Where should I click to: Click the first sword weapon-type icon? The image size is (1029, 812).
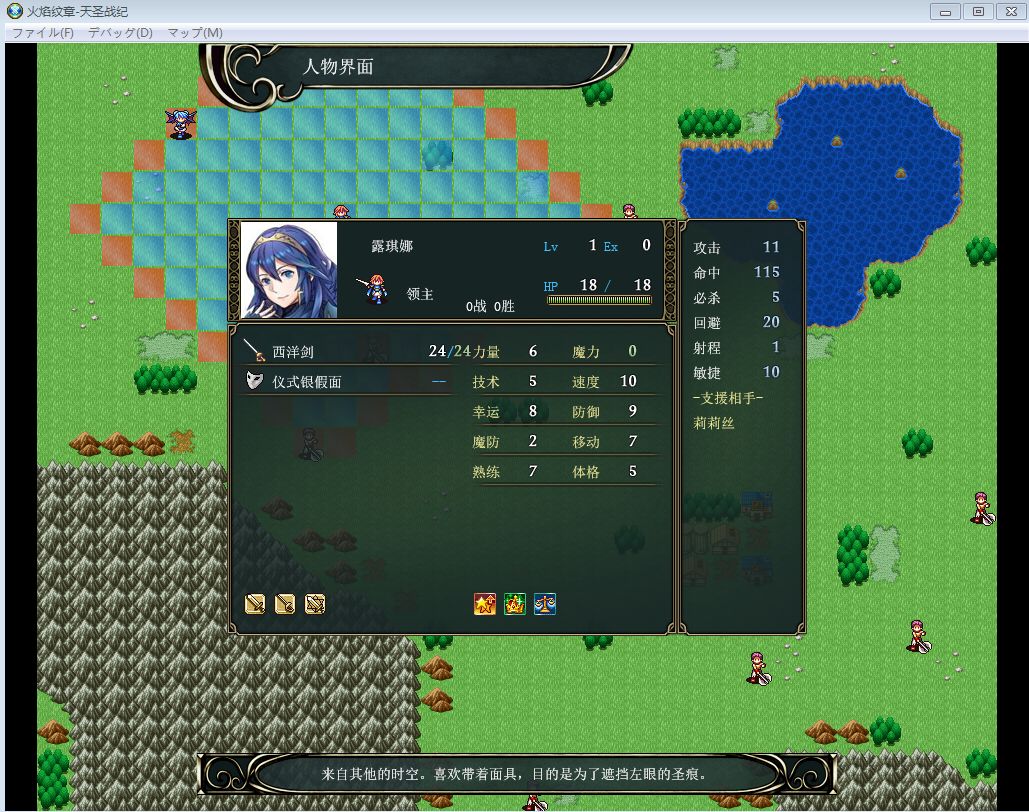(255, 604)
